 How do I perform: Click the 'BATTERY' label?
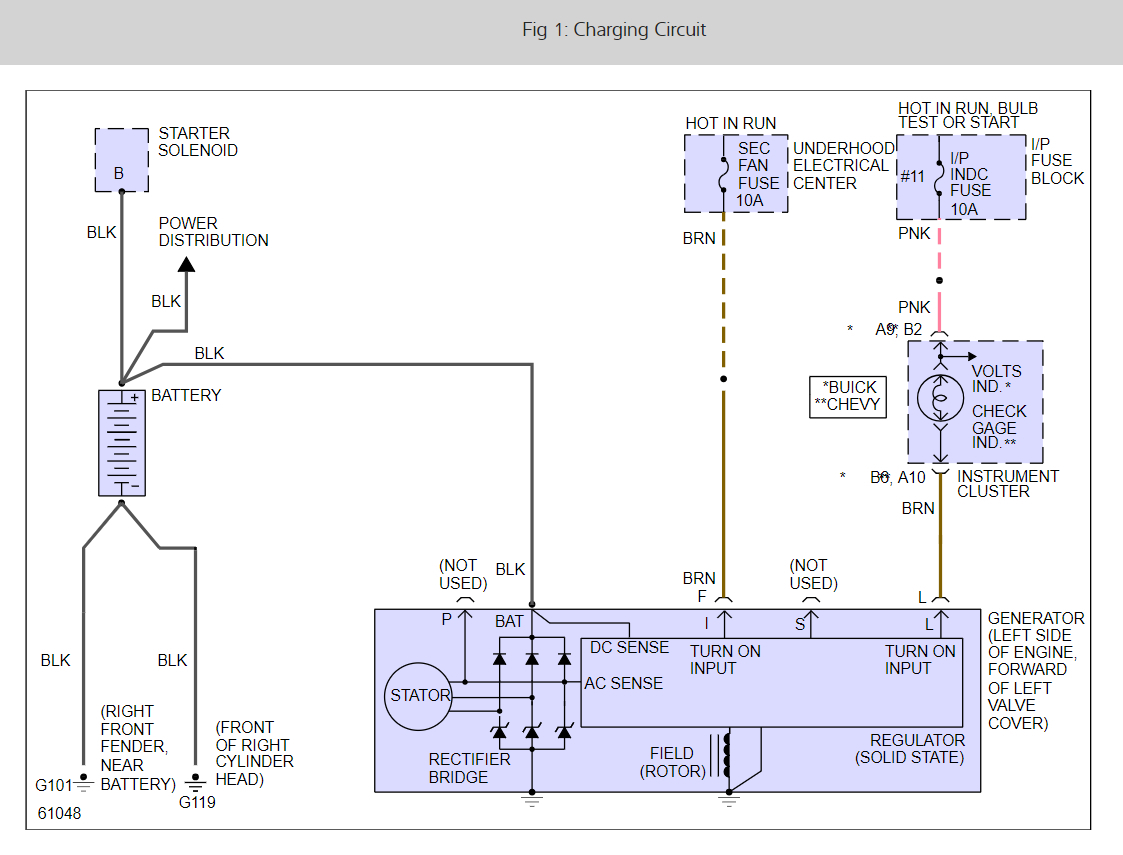pyautogui.click(x=186, y=395)
